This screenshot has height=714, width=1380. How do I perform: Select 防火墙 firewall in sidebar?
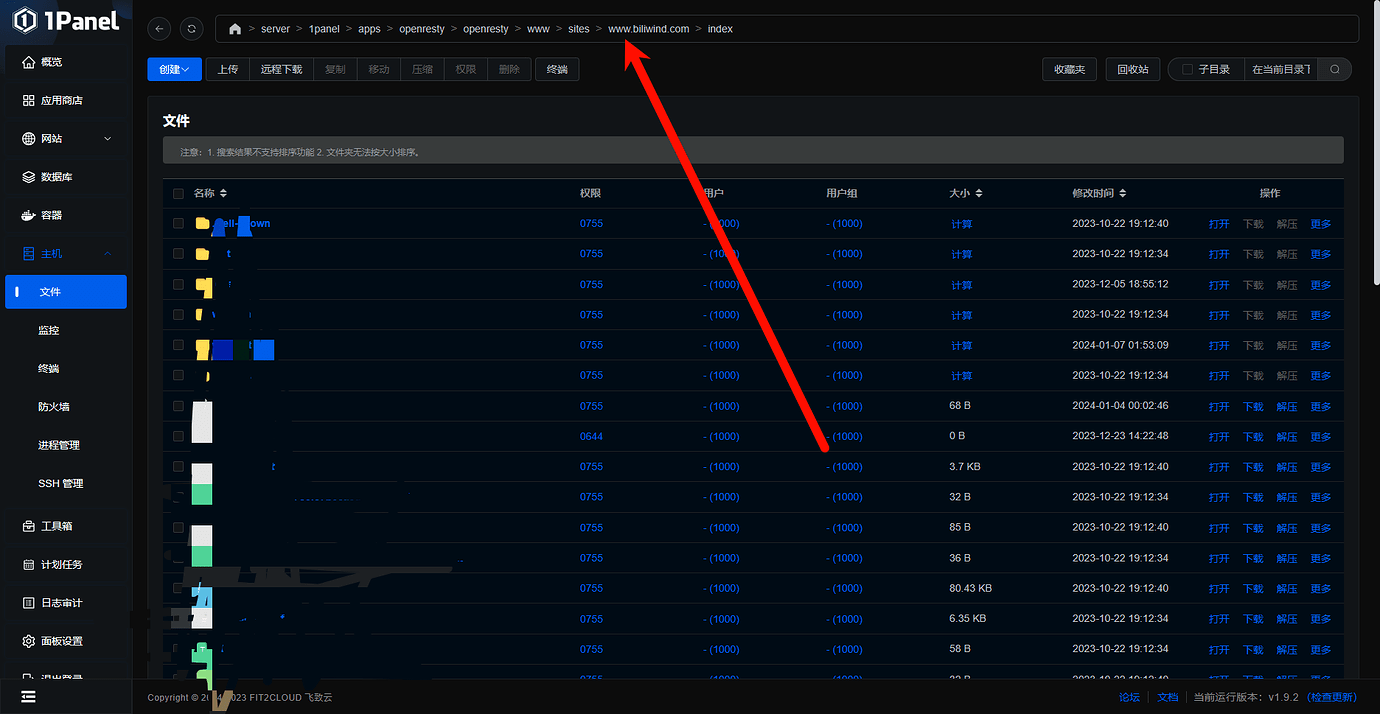tap(54, 407)
